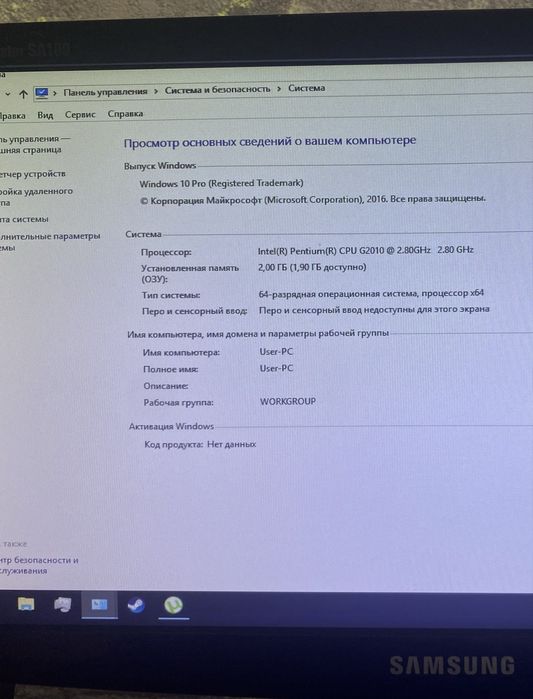
Task: Click the Тип системы label
Action: [x=171, y=295]
